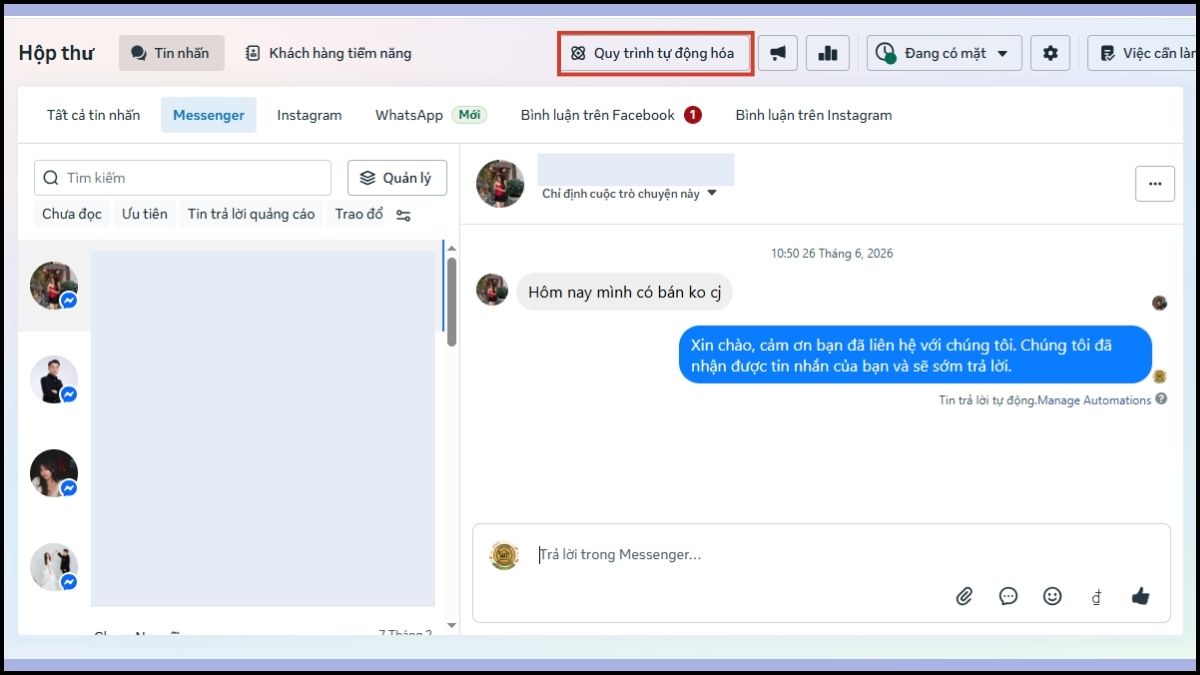The height and width of the screenshot is (675, 1200).
Task: Focus the Tìm kiếm search field
Action: [x=183, y=178]
